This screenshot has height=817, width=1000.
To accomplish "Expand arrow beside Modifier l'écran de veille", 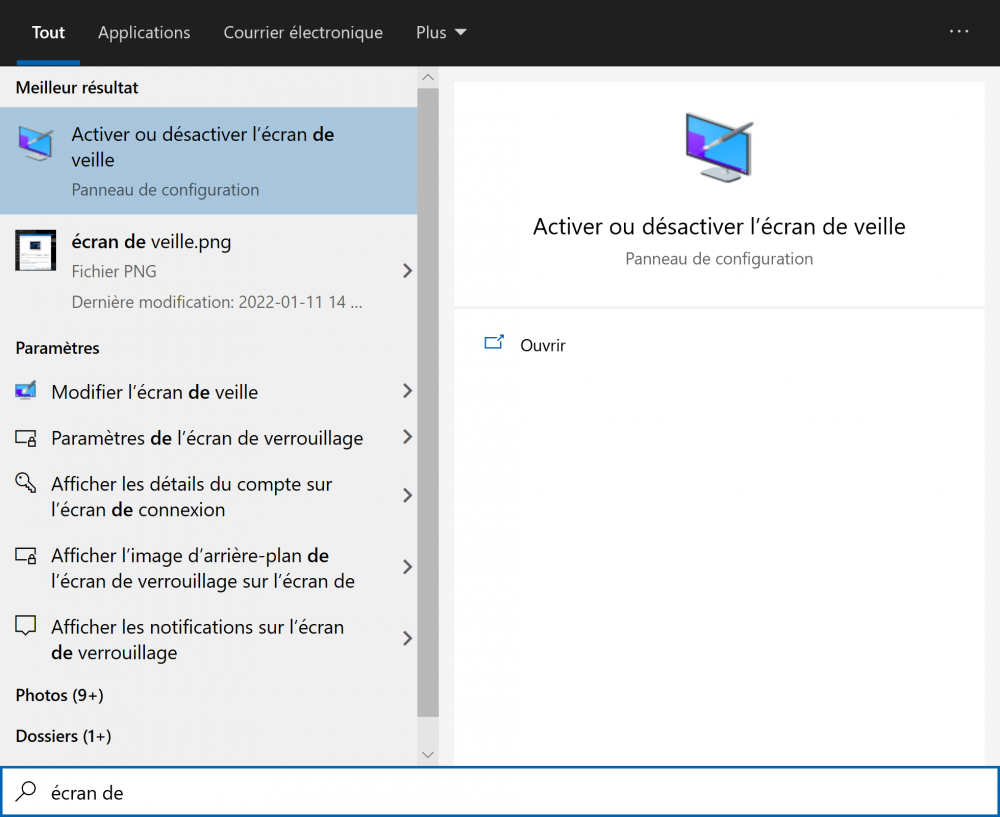I will (x=407, y=392).
